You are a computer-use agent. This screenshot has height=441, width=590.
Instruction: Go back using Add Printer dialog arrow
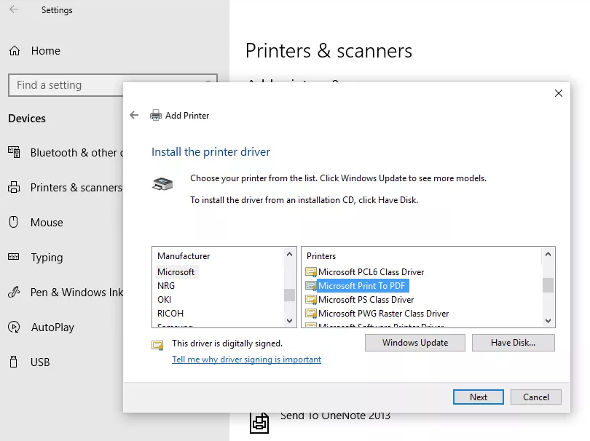(134, 115)
